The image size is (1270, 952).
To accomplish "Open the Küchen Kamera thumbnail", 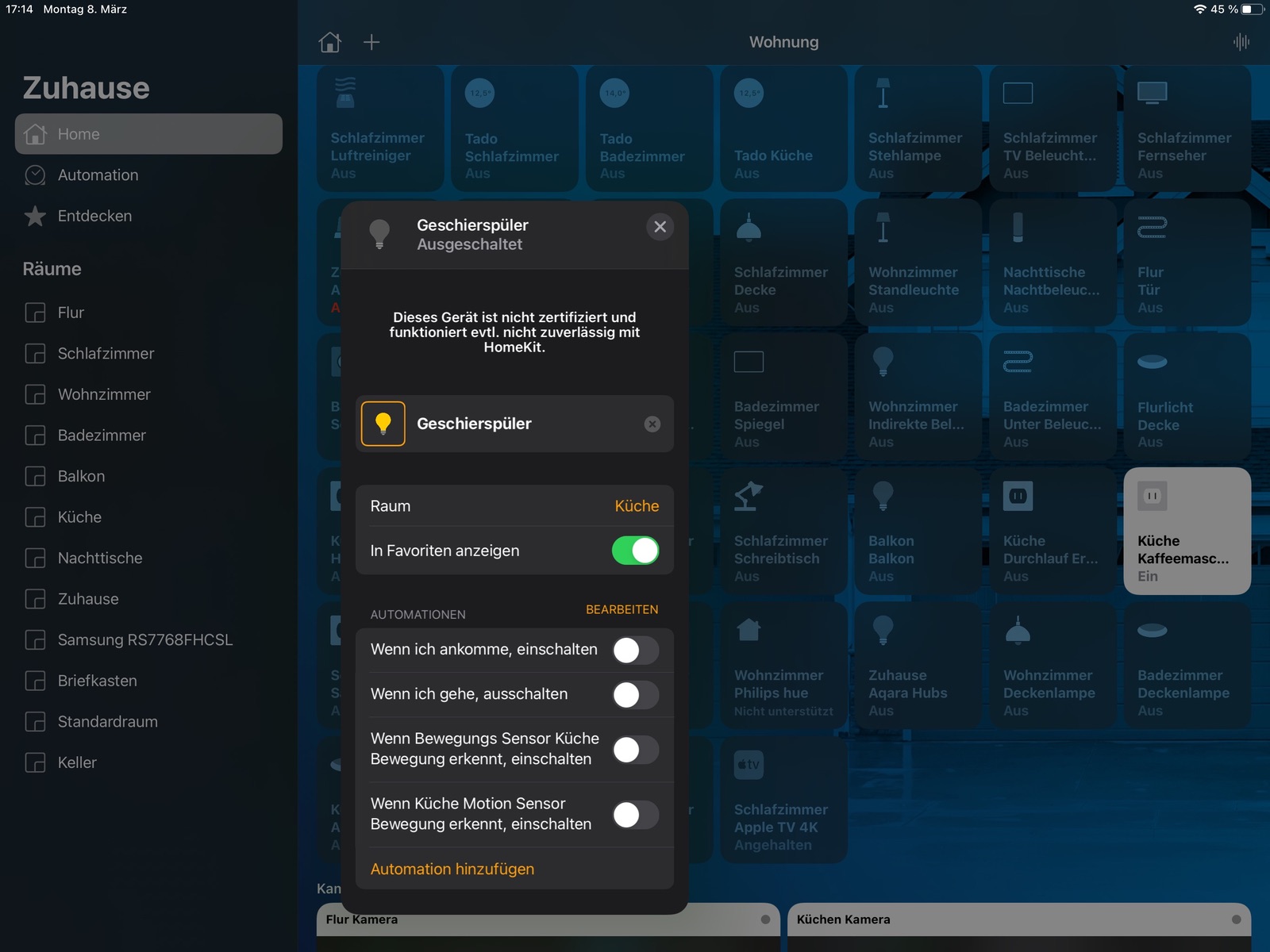I will tap(1018, 927).
